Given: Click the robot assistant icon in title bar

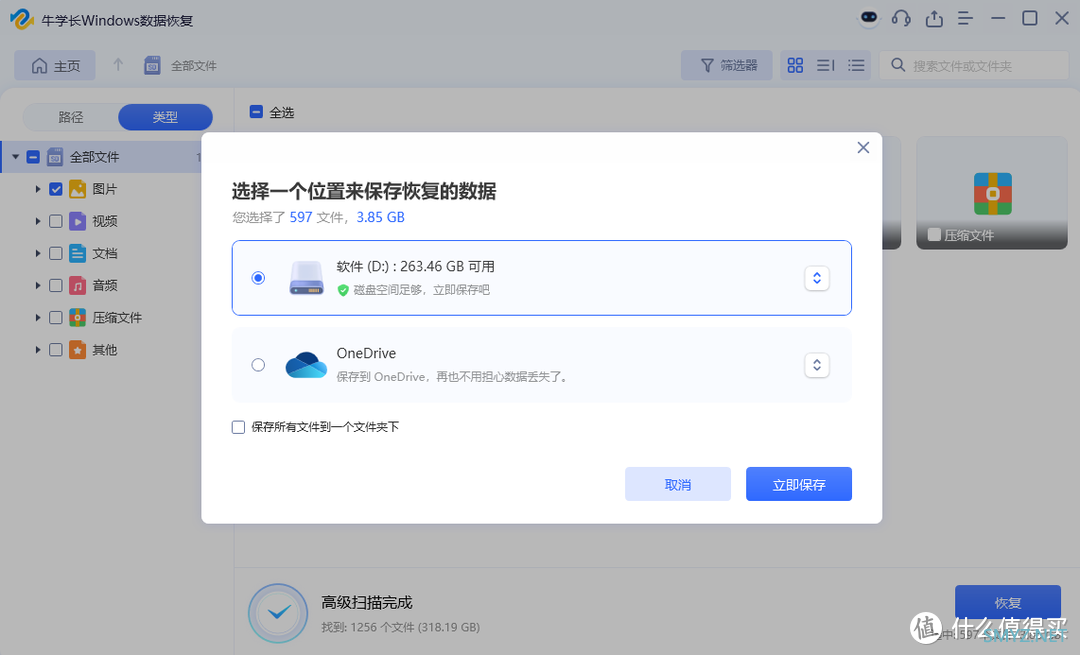Looking at the screenshot, I should [x=870, y=18].
